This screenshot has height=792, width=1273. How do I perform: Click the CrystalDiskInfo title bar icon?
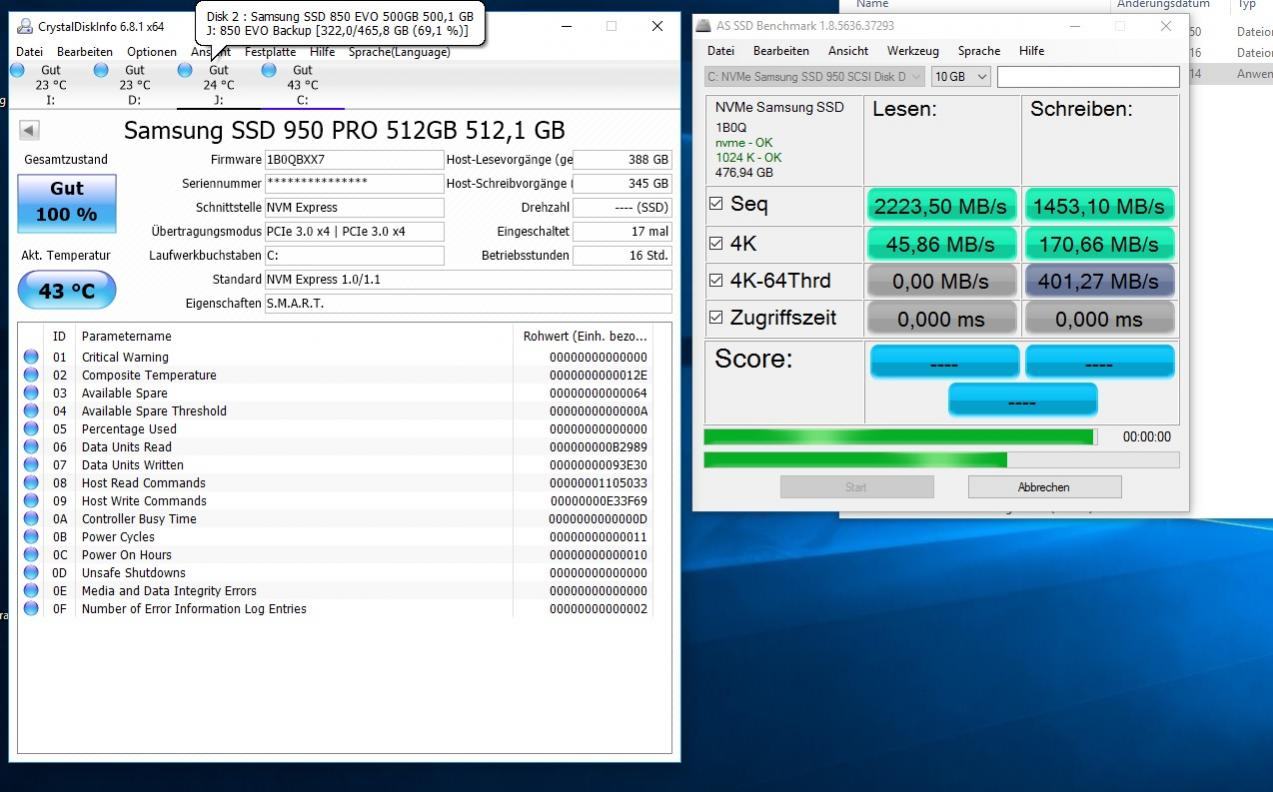25,27
